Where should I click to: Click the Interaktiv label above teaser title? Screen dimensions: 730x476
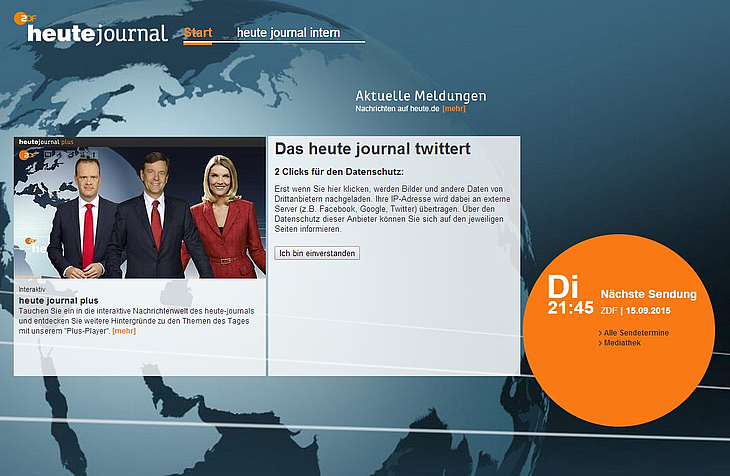32,290
